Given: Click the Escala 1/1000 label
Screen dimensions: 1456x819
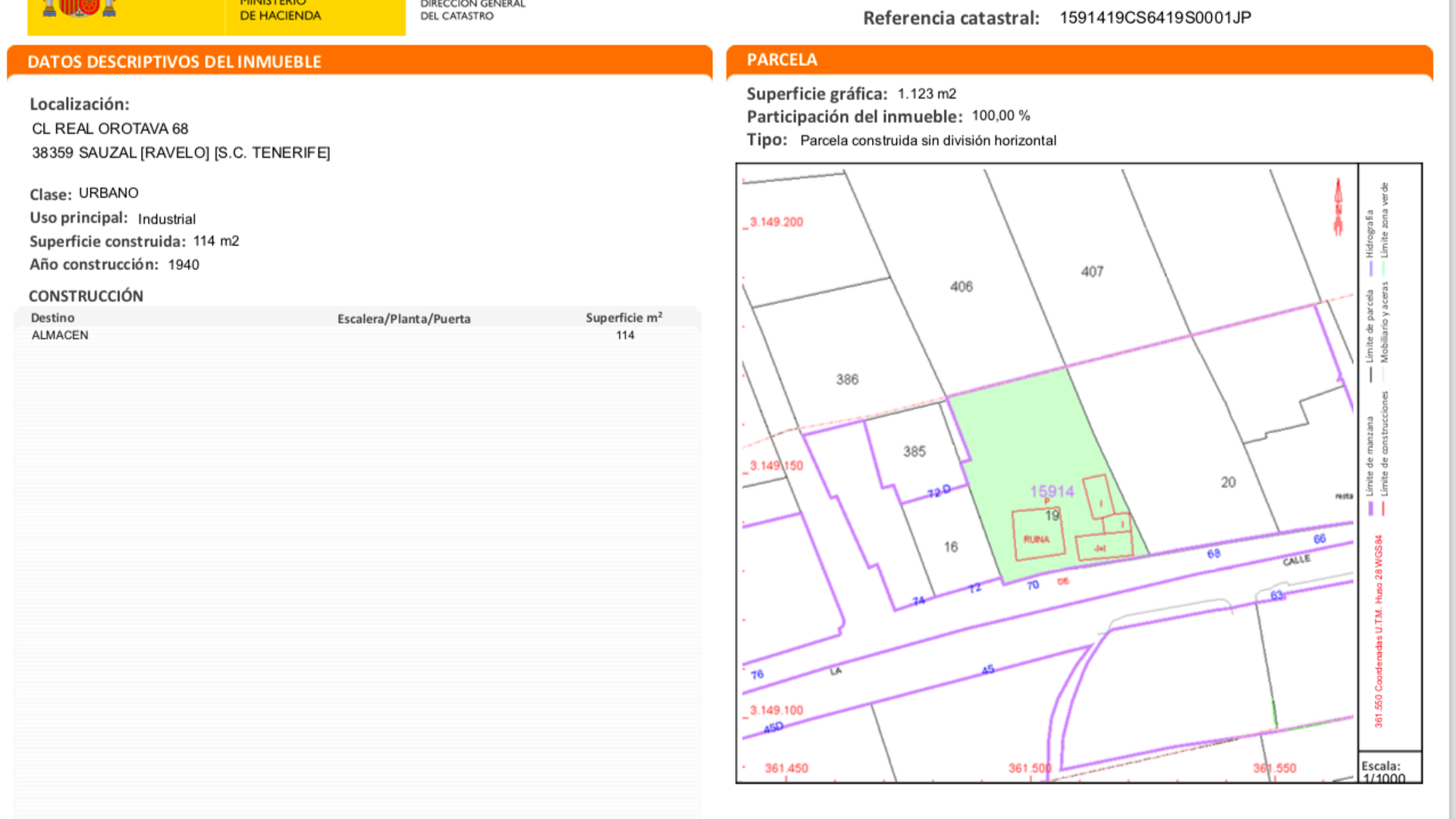Looking at the screenshot, I should (1382, 771).
